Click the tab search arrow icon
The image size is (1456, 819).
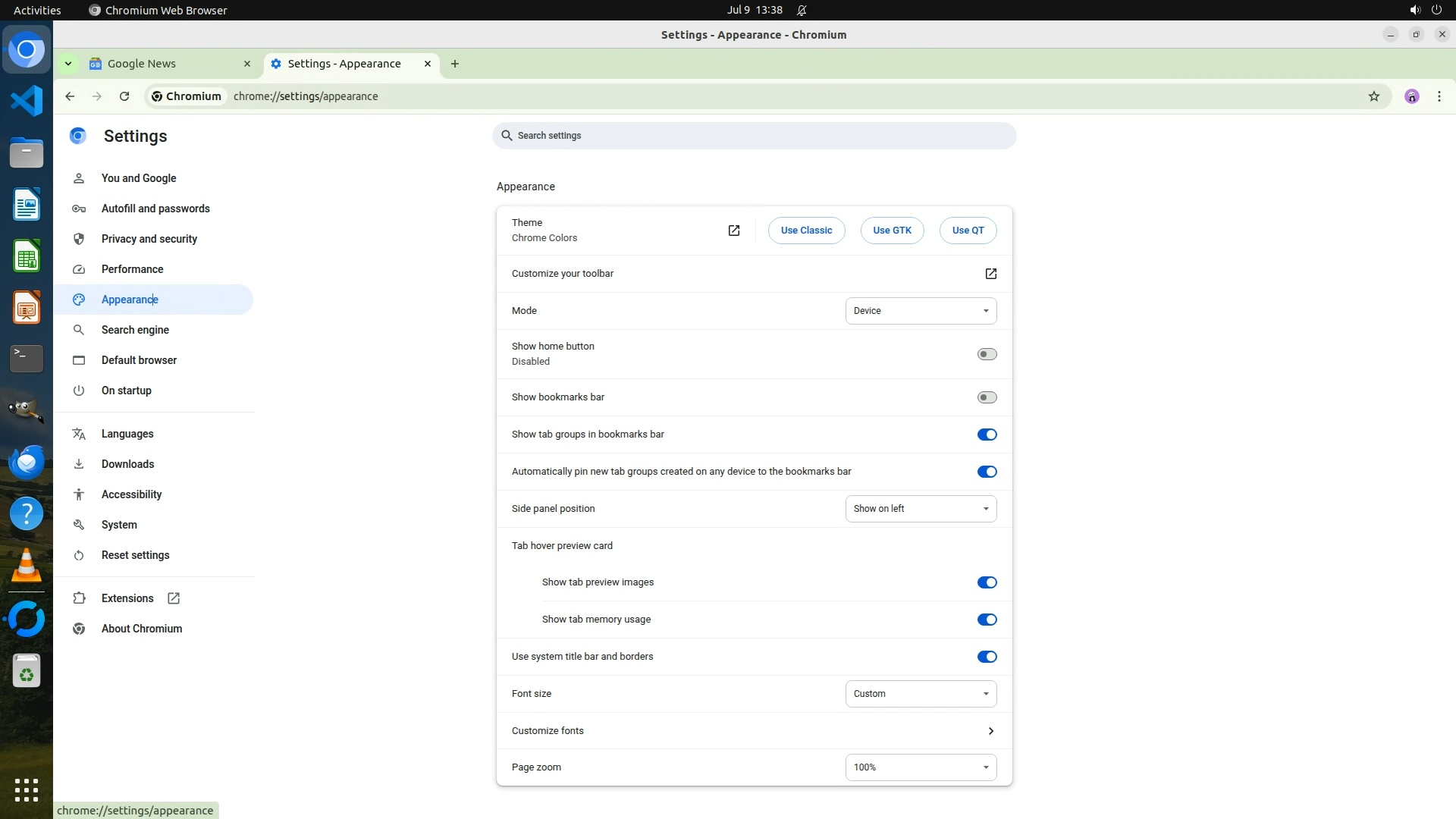[68, 64]
